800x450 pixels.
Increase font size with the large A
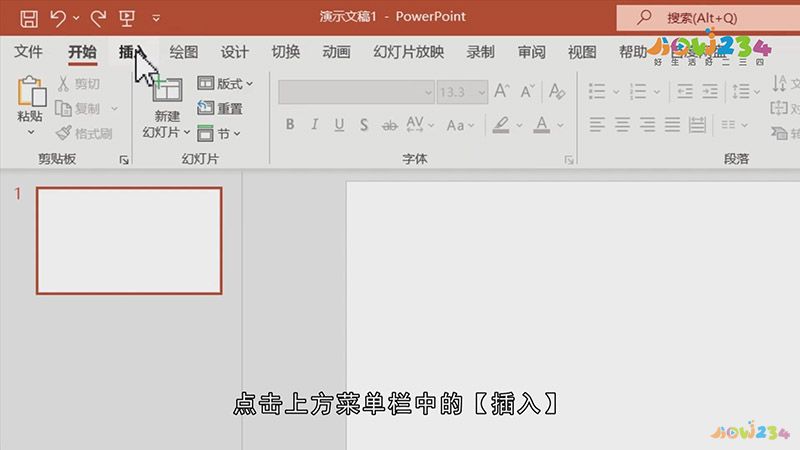[x=502, y=91]
